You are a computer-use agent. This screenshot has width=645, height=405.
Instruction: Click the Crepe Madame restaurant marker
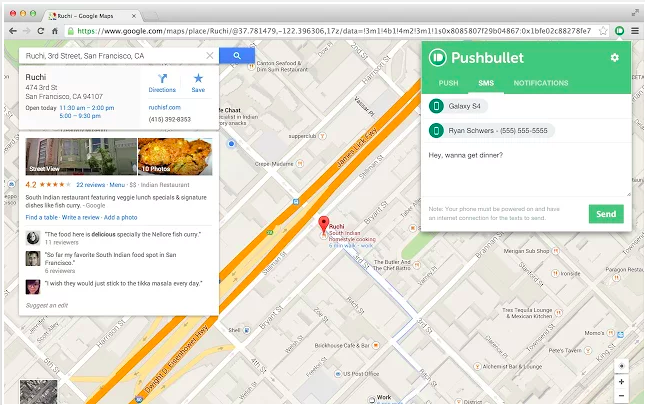pyautogui.click(x=300, y=164)
